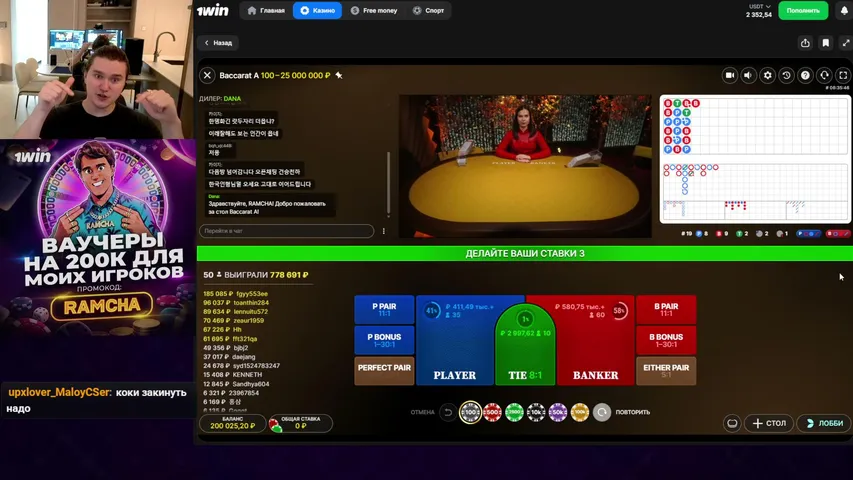Click the undo bet arrow icon
853x480 pixels.
[448, 413]
